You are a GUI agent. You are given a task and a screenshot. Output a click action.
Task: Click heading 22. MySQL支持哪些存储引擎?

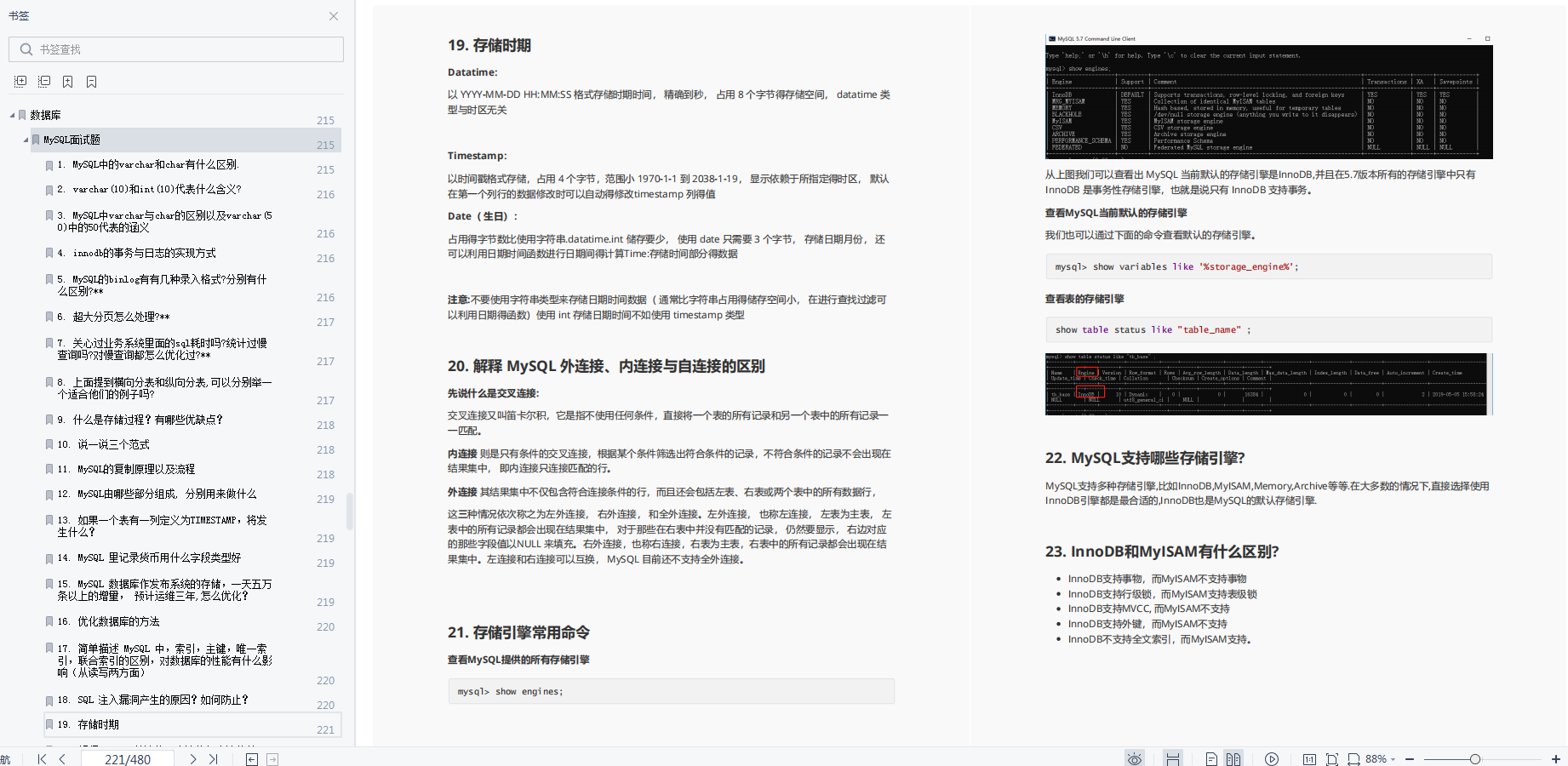[1145, 458]
